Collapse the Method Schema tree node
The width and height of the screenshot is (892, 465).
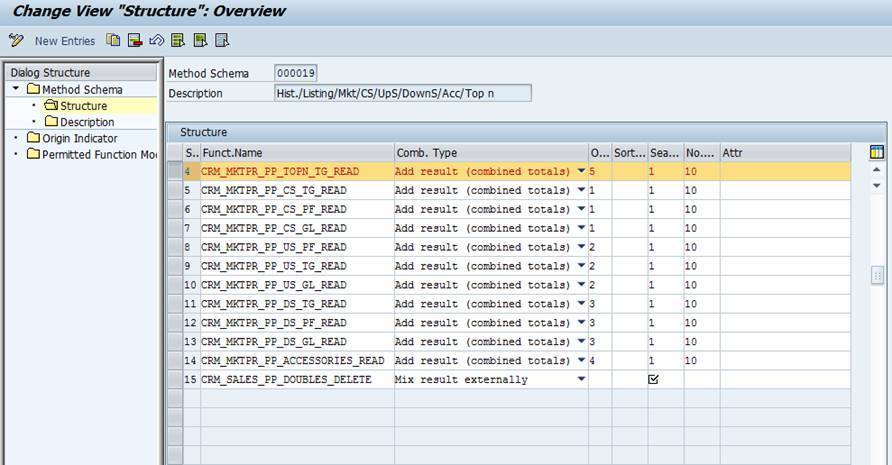point(16,89)
